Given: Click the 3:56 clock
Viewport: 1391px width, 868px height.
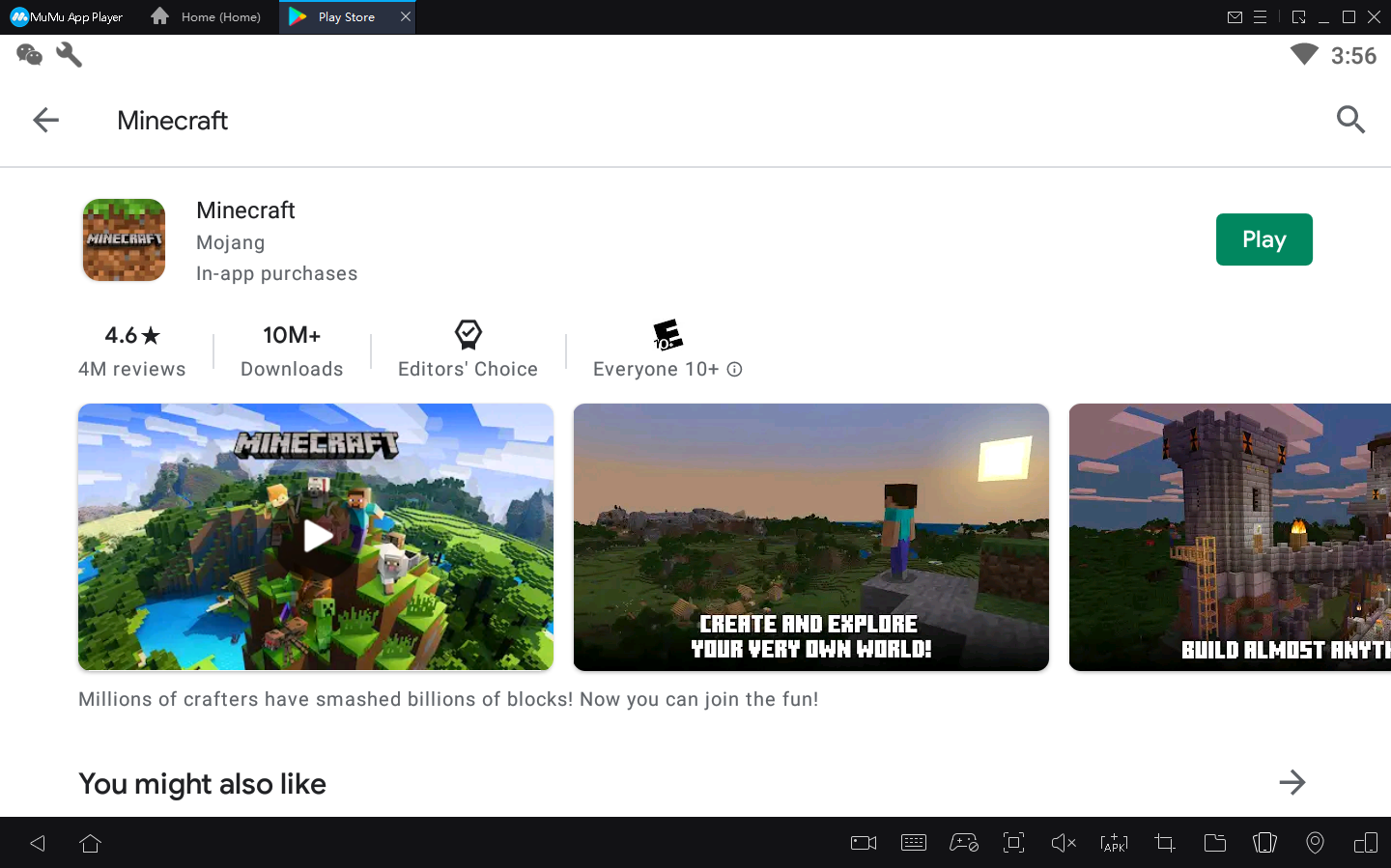Looking at the screenshot, I should click(1353, 56).
